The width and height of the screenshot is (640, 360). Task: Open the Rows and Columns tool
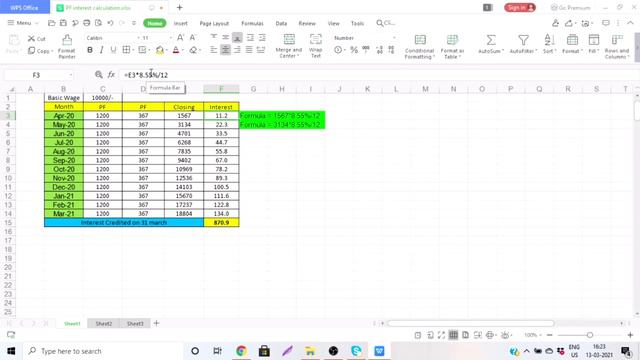[x=617, y=46]
